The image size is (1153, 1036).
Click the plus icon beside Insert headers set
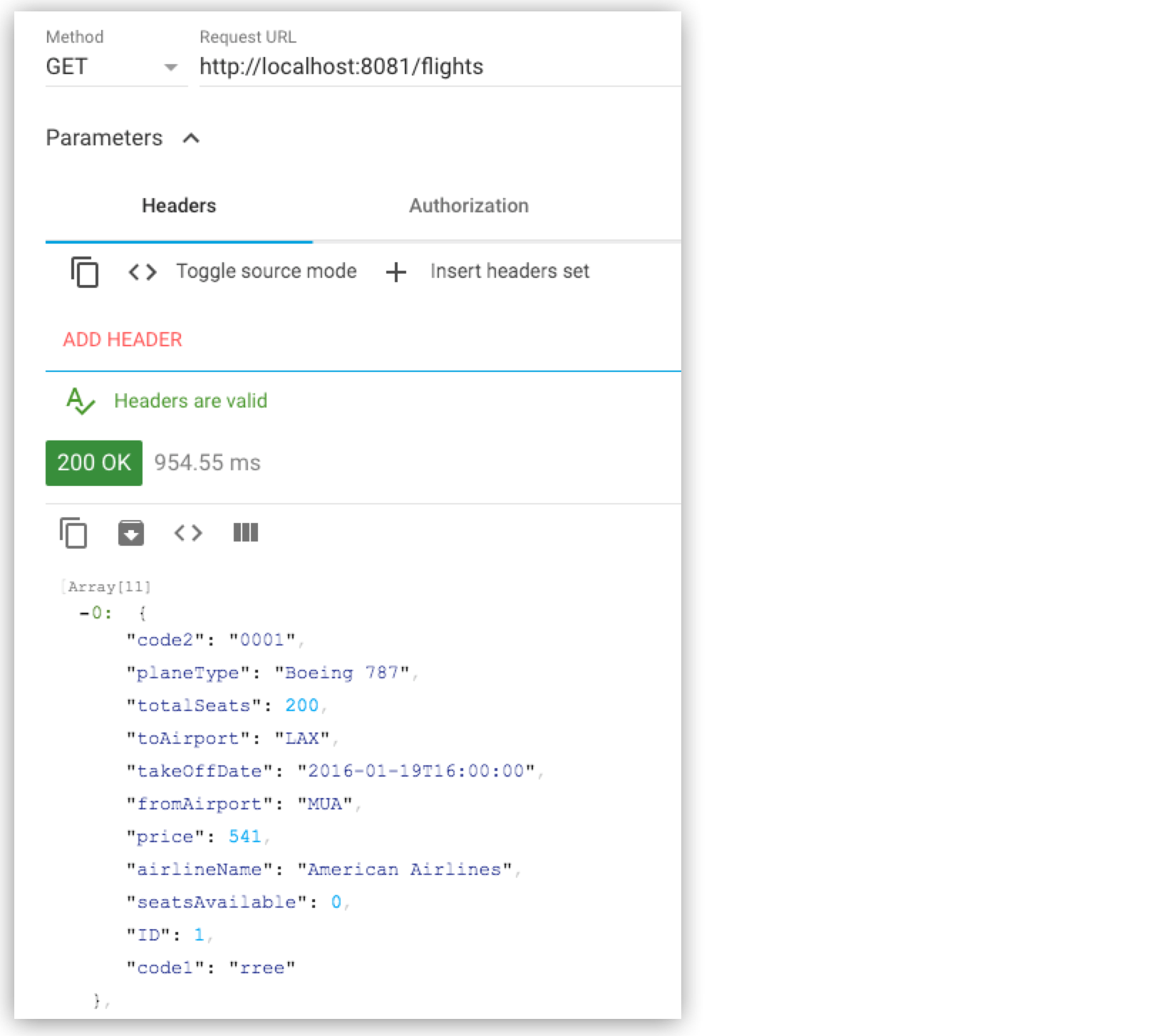[x=395, y=272]
